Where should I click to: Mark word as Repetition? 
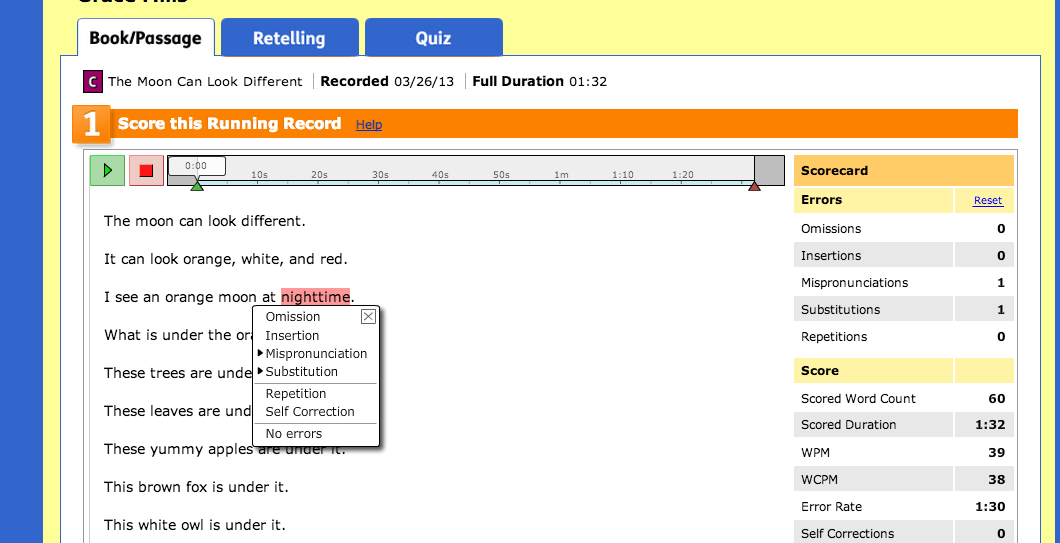click(295, 394)
